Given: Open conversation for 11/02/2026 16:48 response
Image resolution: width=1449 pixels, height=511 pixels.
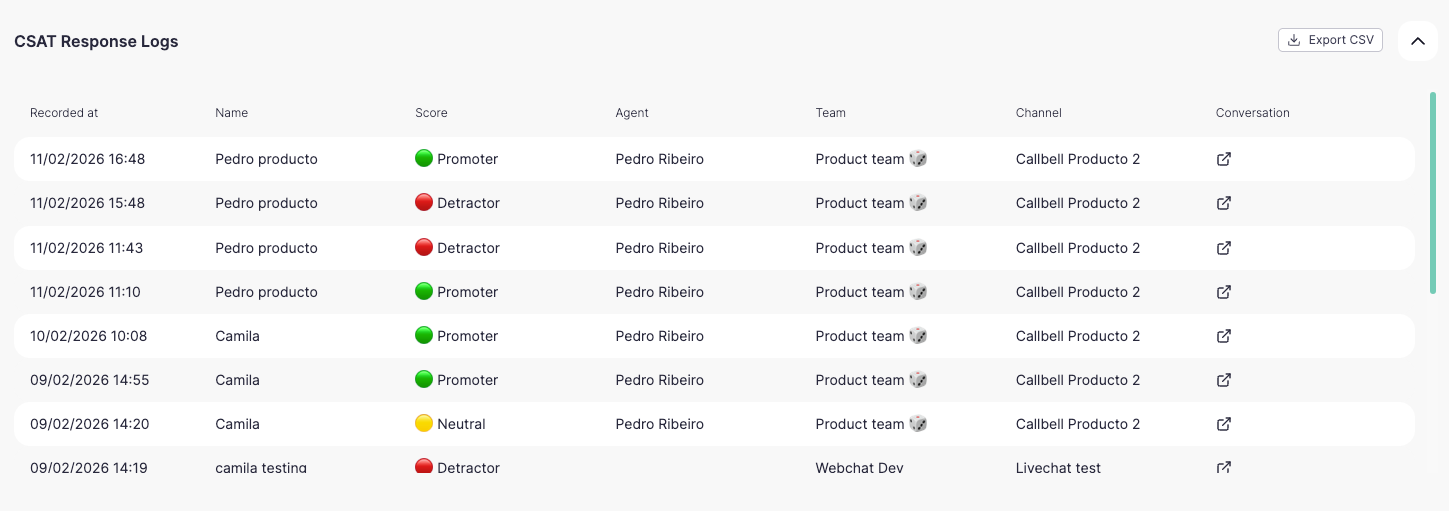Looking at the screenshot, I should [1223, 159].
